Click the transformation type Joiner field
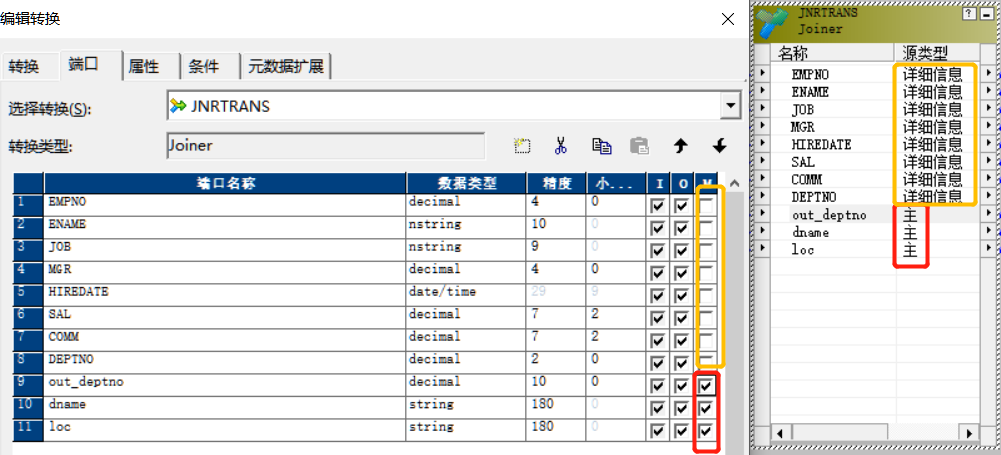1001x455 pixels. click(326, 146)
